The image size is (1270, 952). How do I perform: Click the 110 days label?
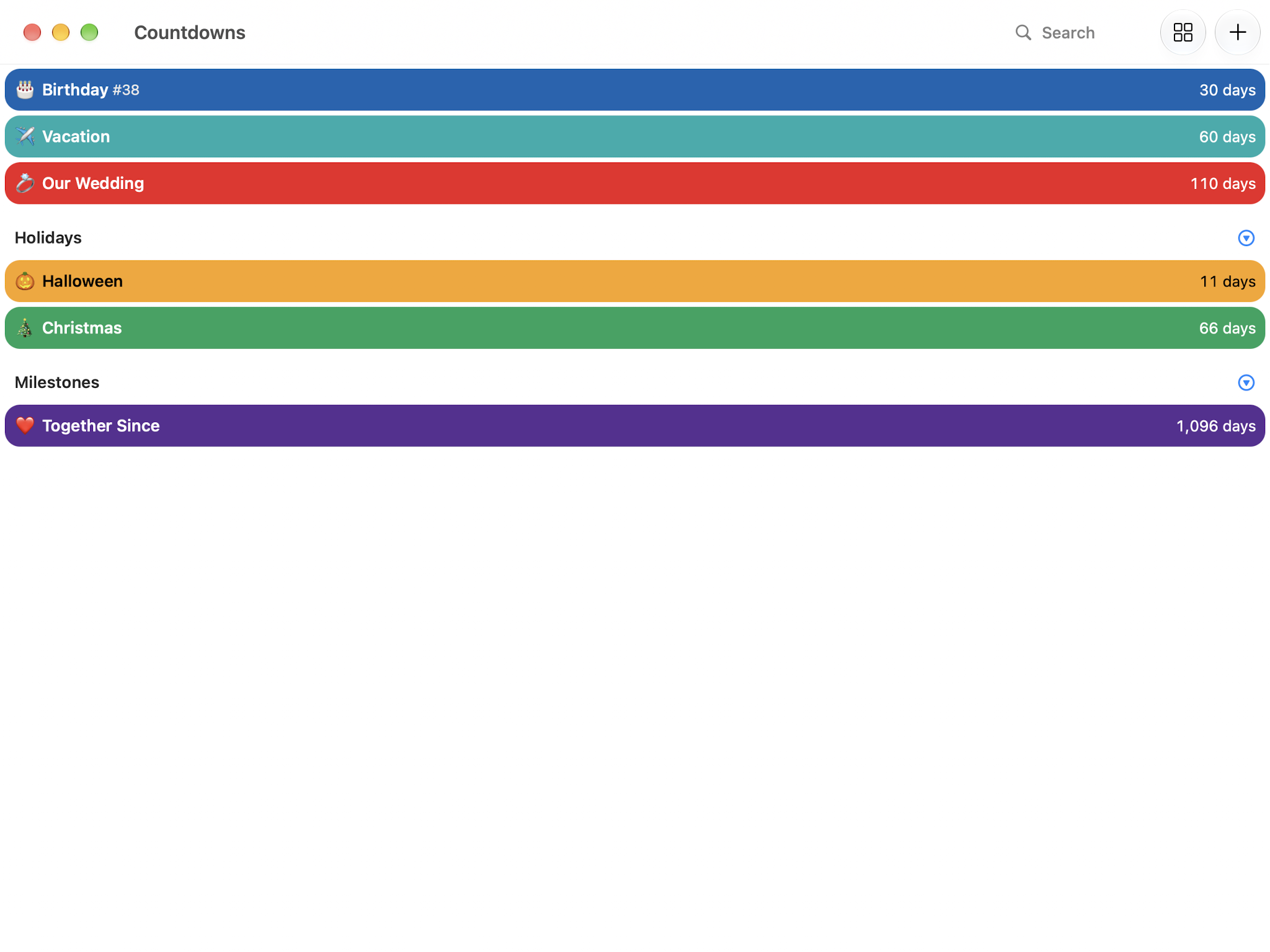pos(1223,183)
